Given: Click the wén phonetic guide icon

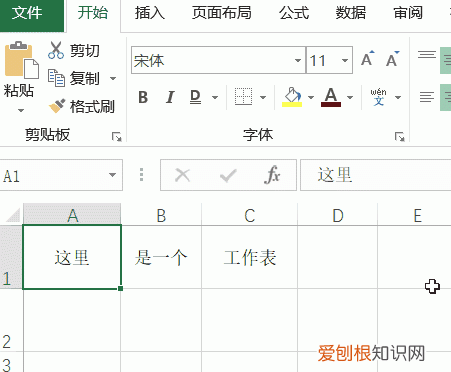Looking at the screenshot, I should pyautogui.click(x=379, y=97).
